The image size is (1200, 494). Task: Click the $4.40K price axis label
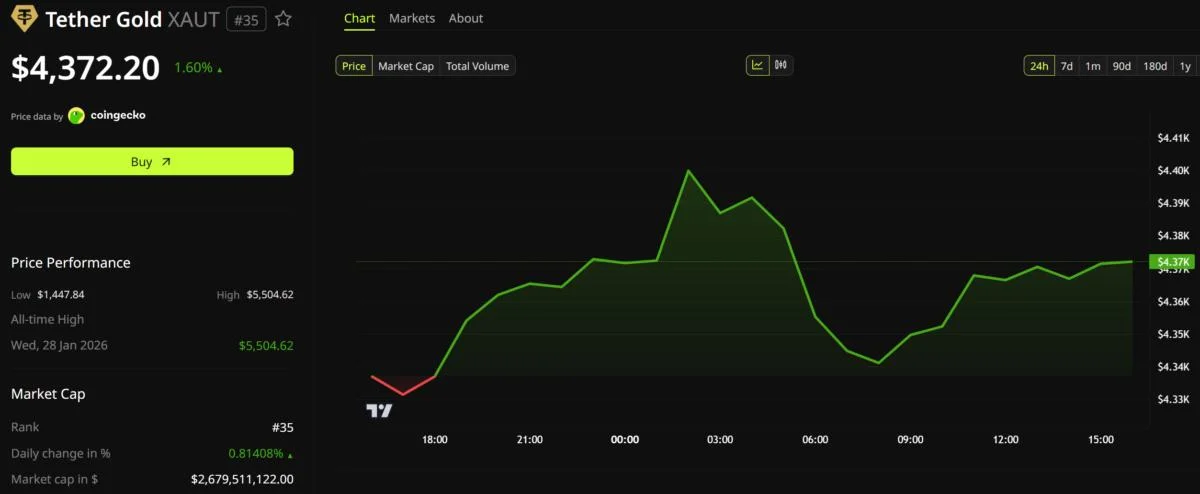[1173, 171]
